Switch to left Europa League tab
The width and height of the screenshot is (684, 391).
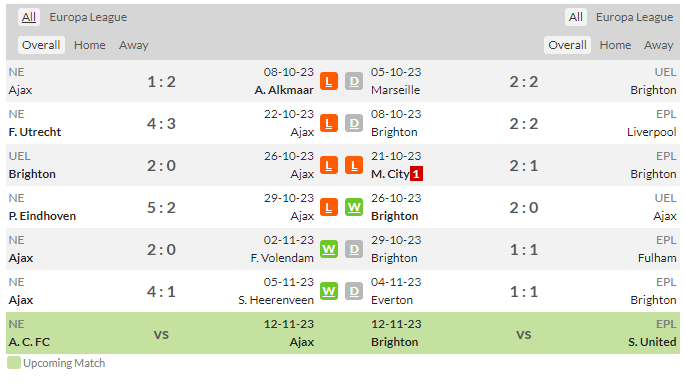(88, 17)
